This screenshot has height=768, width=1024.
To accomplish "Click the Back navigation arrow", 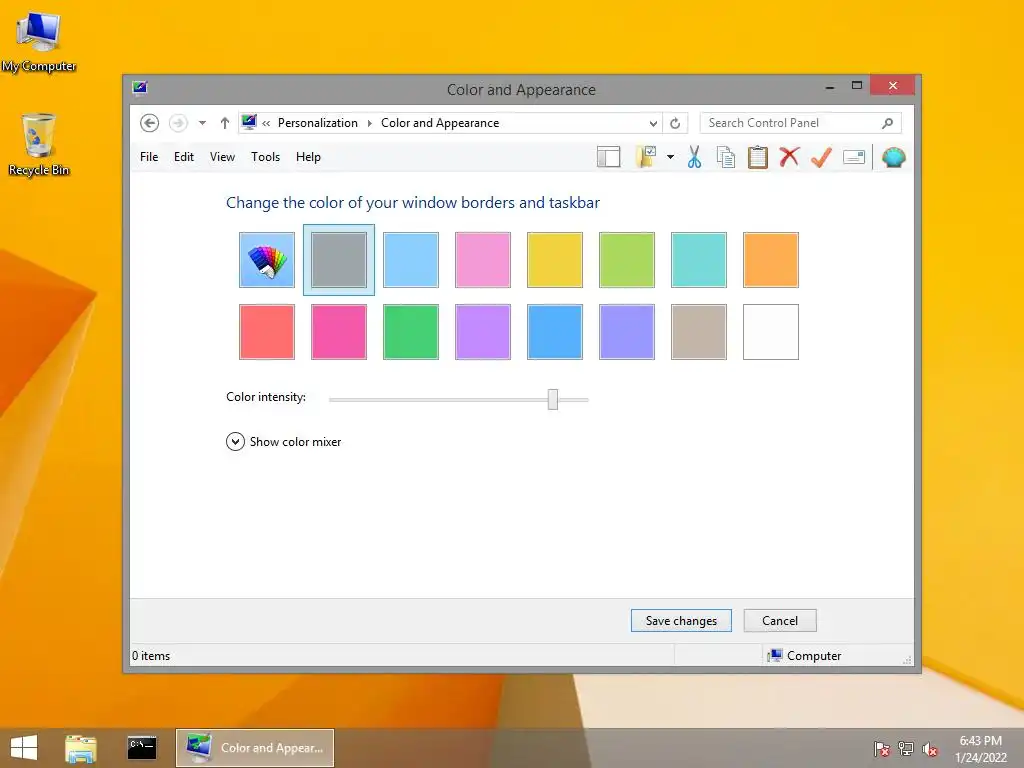I will click(150, 123).
